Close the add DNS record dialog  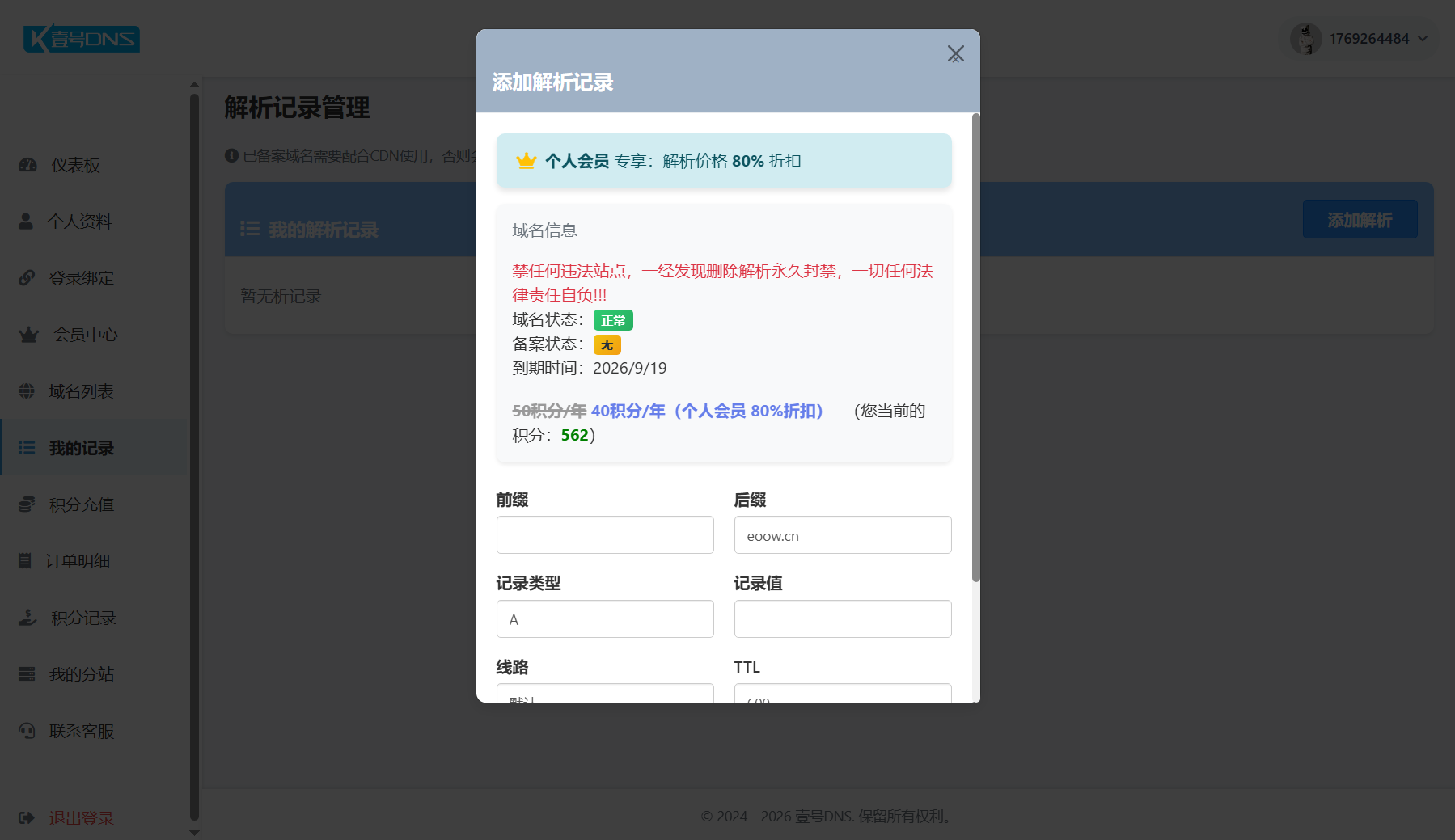coord(955,54)
